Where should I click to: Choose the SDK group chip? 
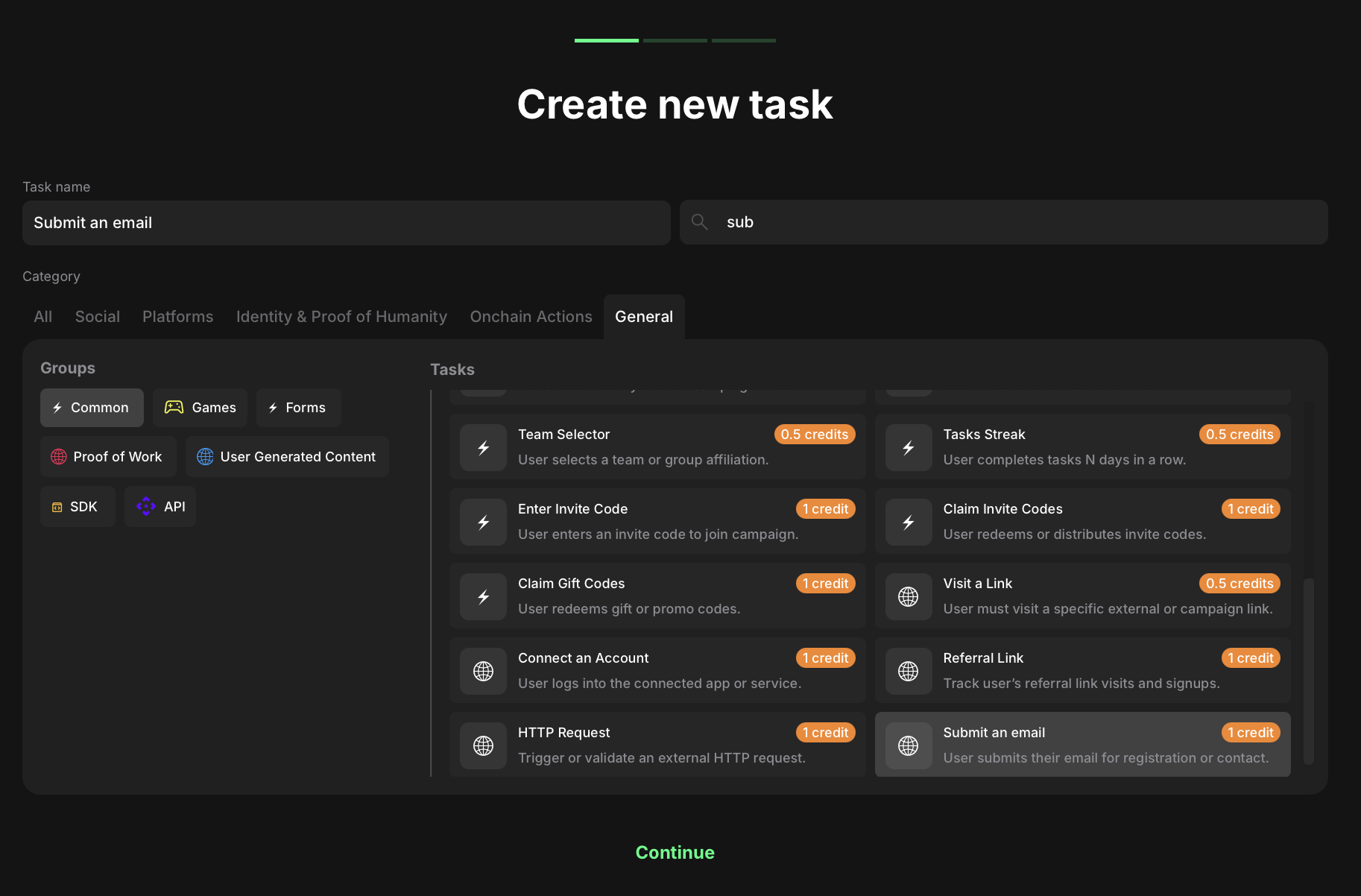click(x=77, y=507)
